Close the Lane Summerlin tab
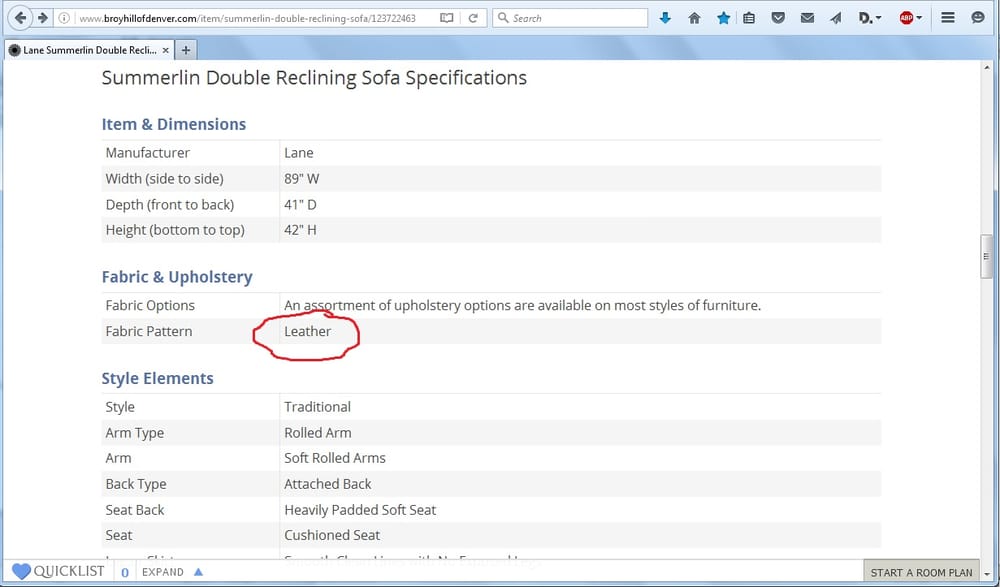The width and height of the screenshot is (1000, 587). [165, 50]
